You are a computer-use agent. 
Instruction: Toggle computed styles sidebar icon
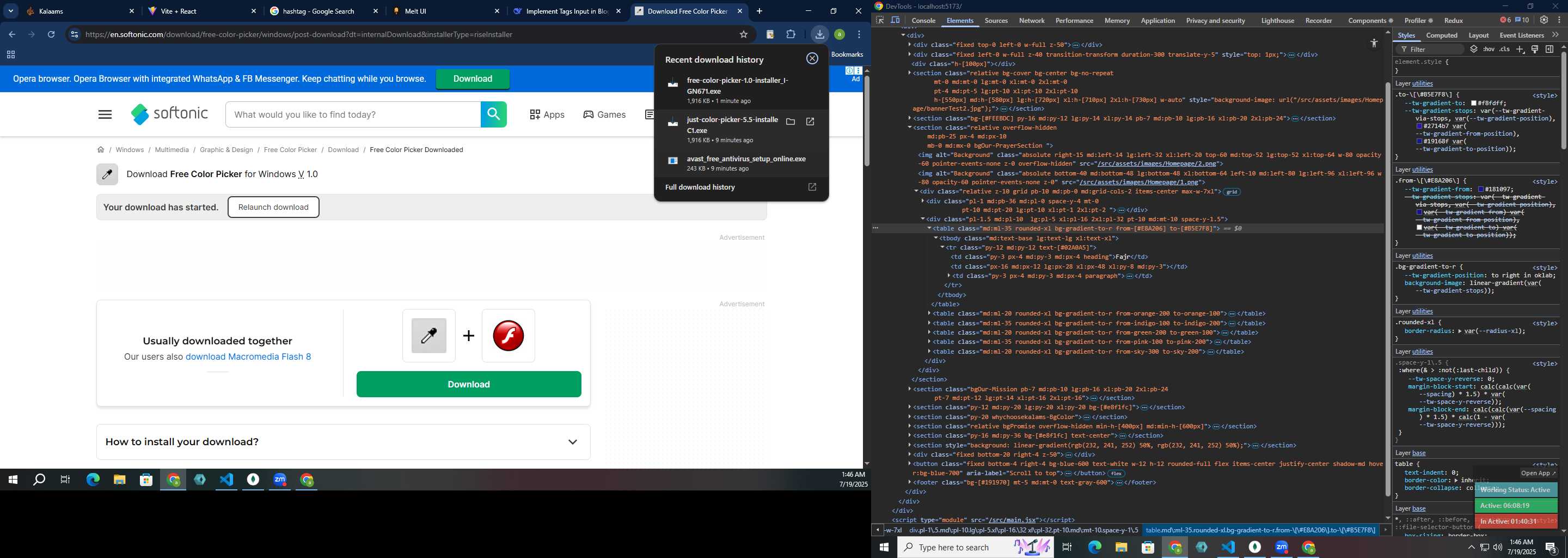(x=1549, y=50)
